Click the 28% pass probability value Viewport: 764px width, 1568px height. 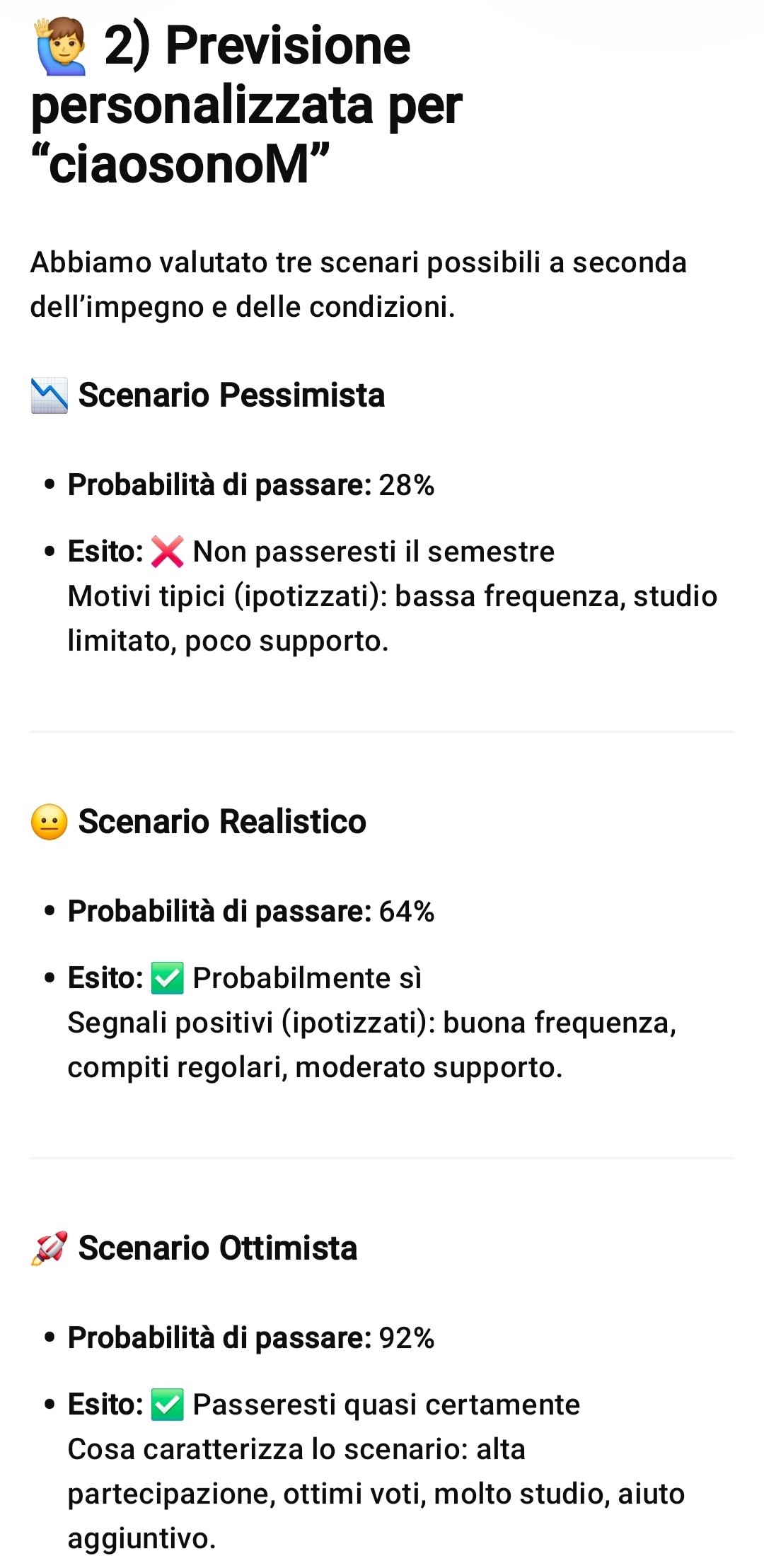coord(407,485)
